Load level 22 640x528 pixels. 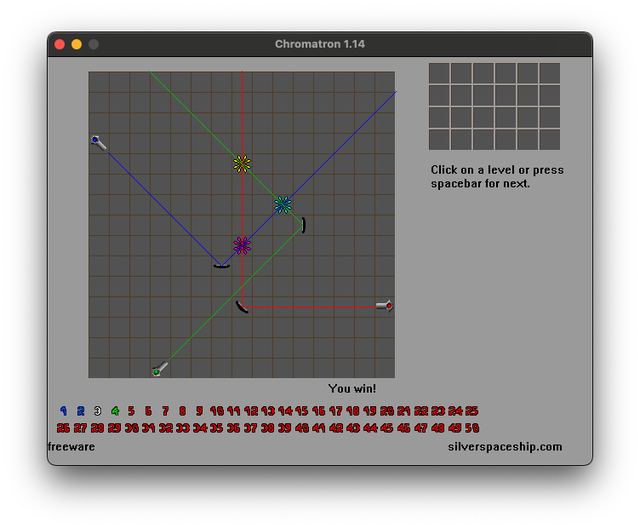[x=421, y=410]
